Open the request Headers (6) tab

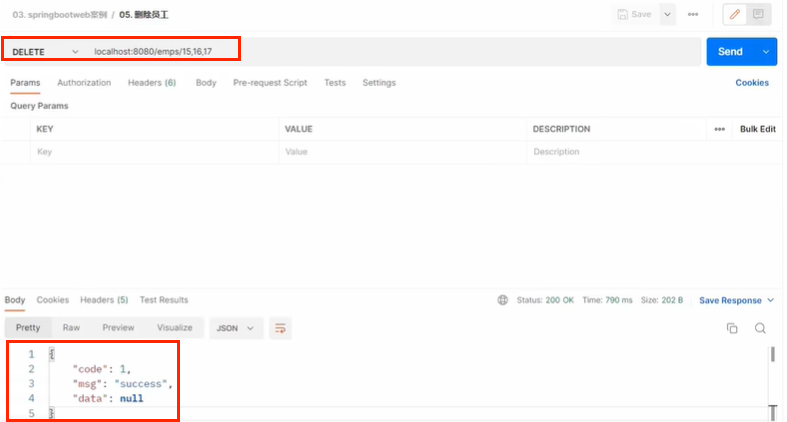click(152, 83)
